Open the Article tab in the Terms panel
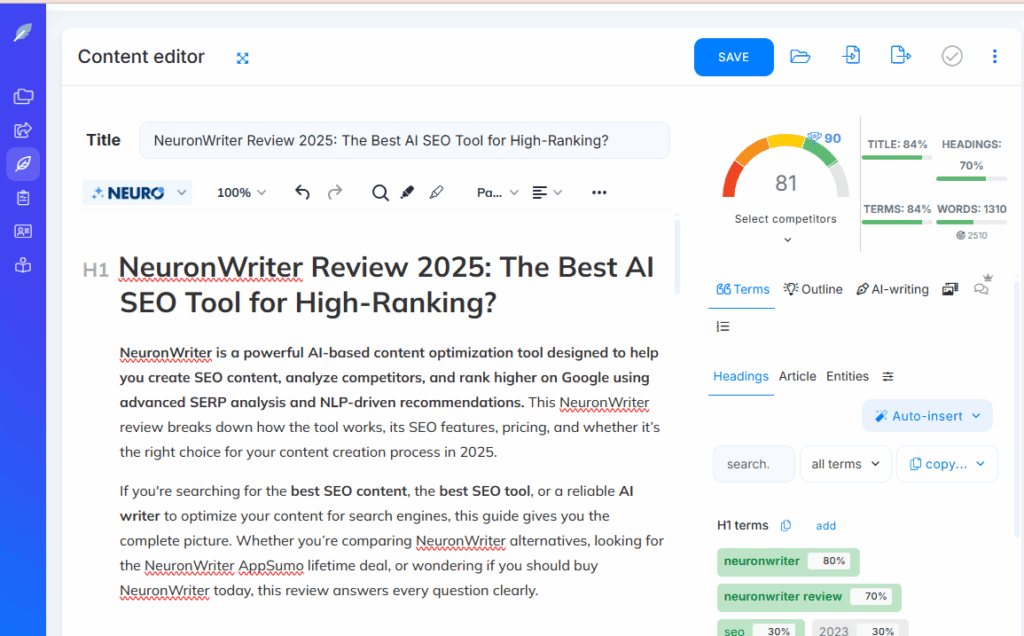1024x636 pixels. [797, 376]
